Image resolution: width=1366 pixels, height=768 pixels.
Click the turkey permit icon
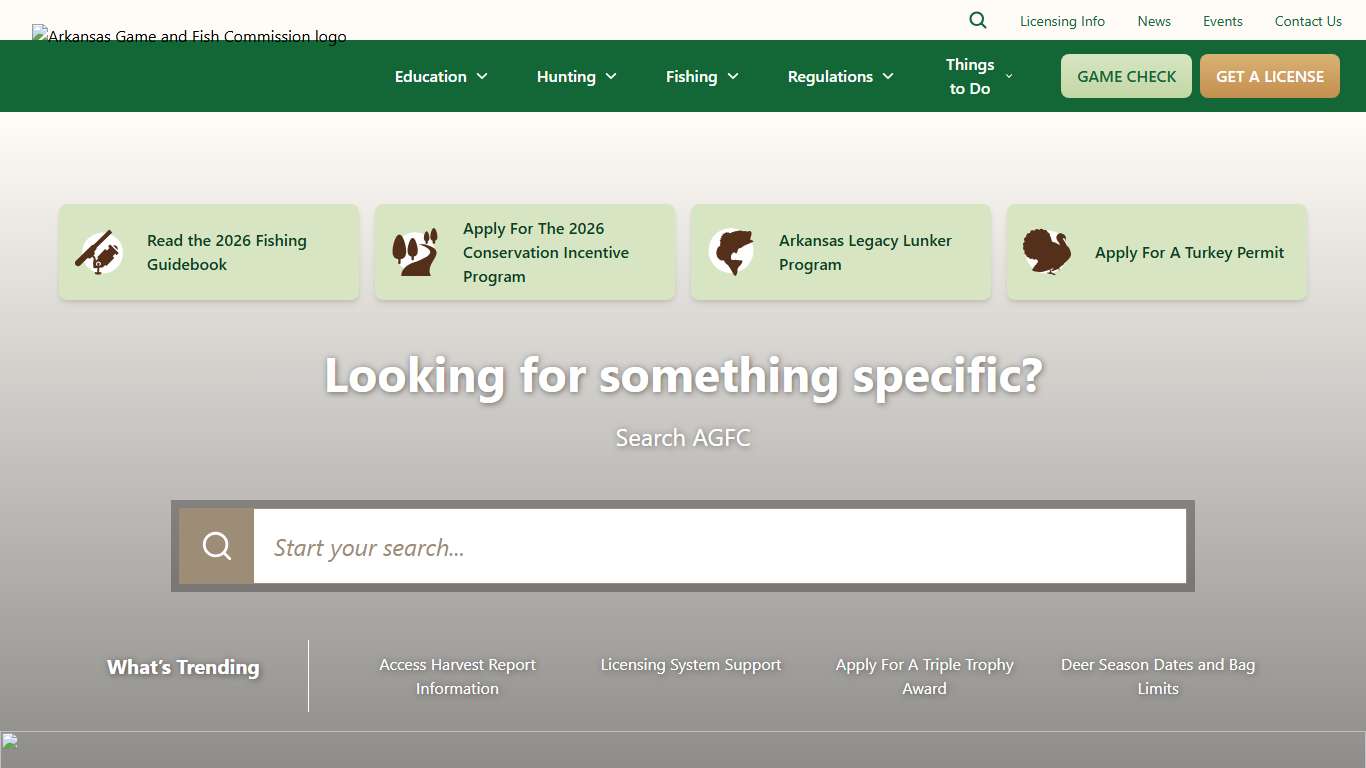tap(1047, 252)
